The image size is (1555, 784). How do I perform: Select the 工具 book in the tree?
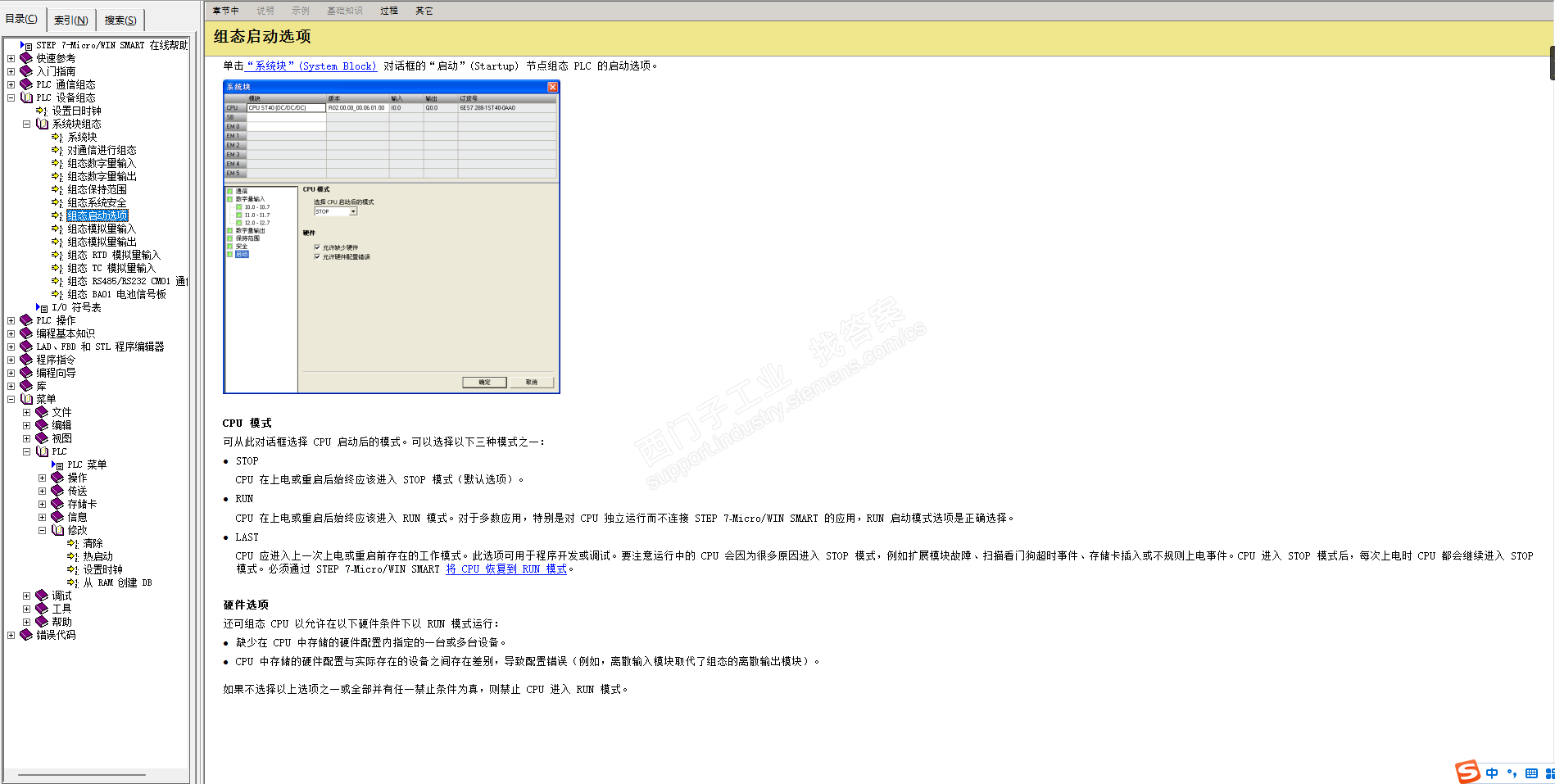tap(61, 609)
